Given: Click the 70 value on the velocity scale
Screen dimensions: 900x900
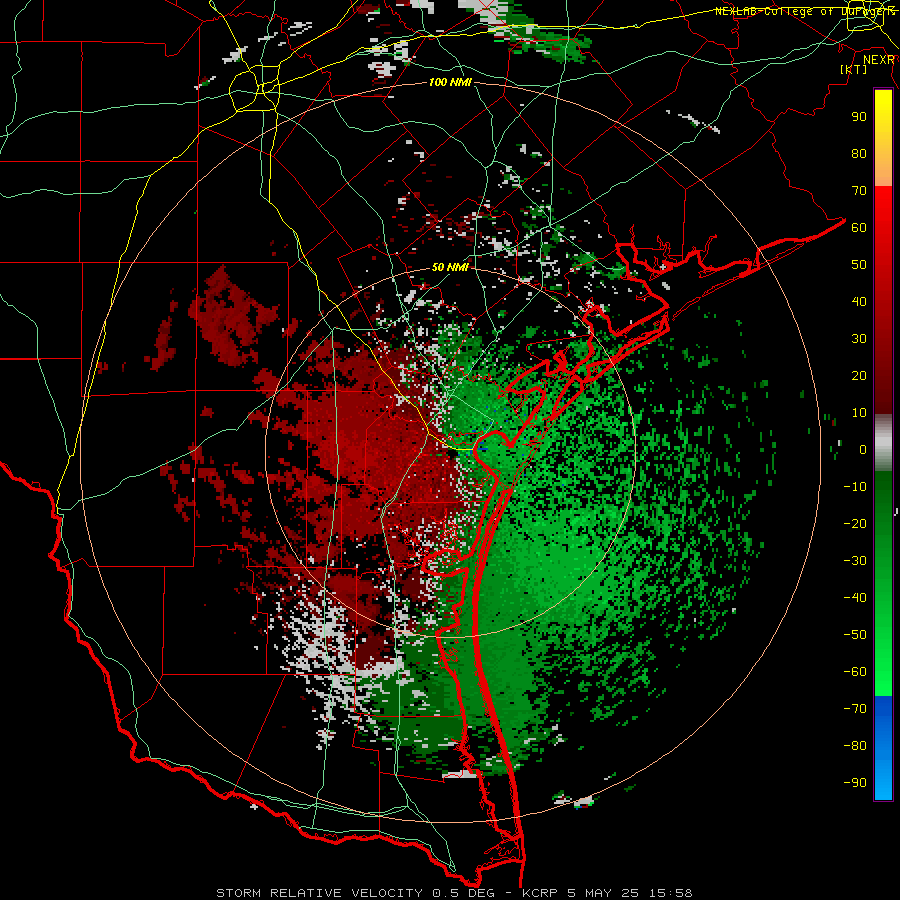Looking at the screenshot, I should [859, 191].
